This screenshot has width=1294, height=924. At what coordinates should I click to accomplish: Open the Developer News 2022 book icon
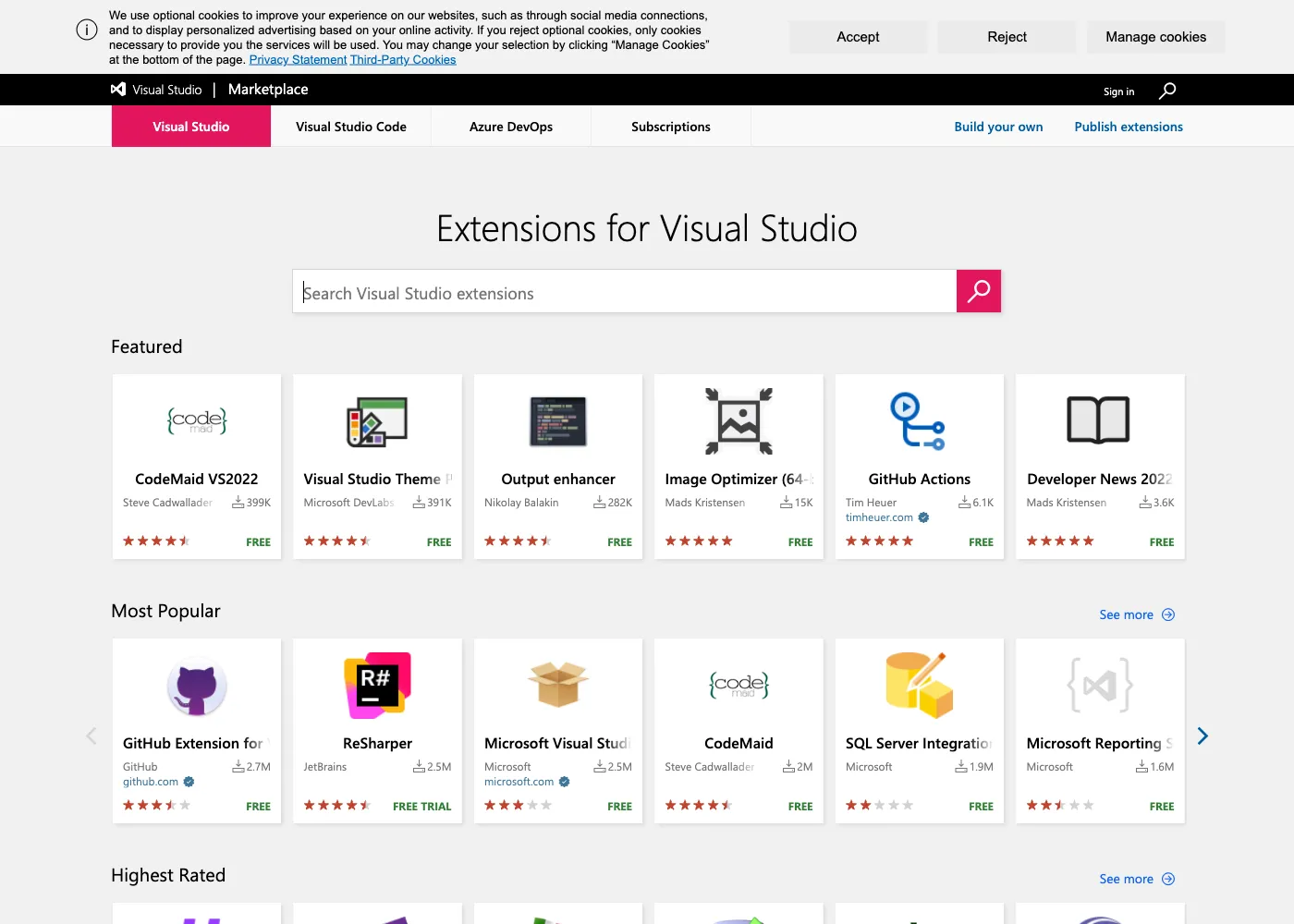pos(1098,420)
